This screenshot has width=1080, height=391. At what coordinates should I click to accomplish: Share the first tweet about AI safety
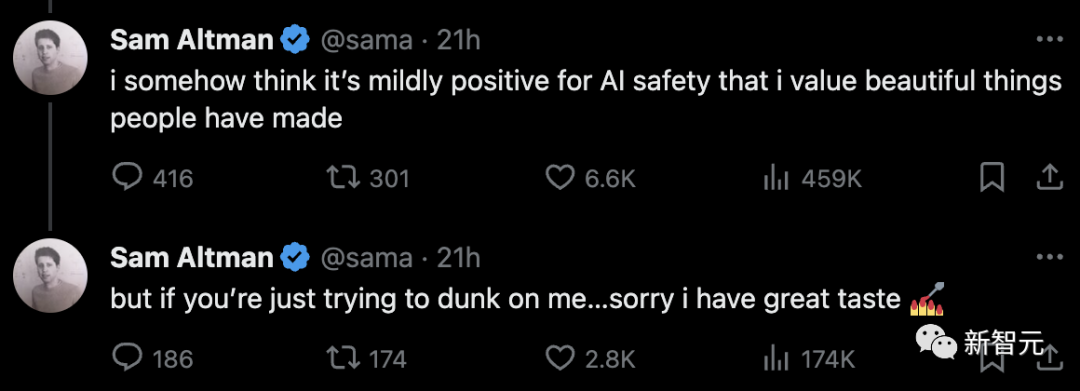pyautogui.click(x=1050, y=179)
